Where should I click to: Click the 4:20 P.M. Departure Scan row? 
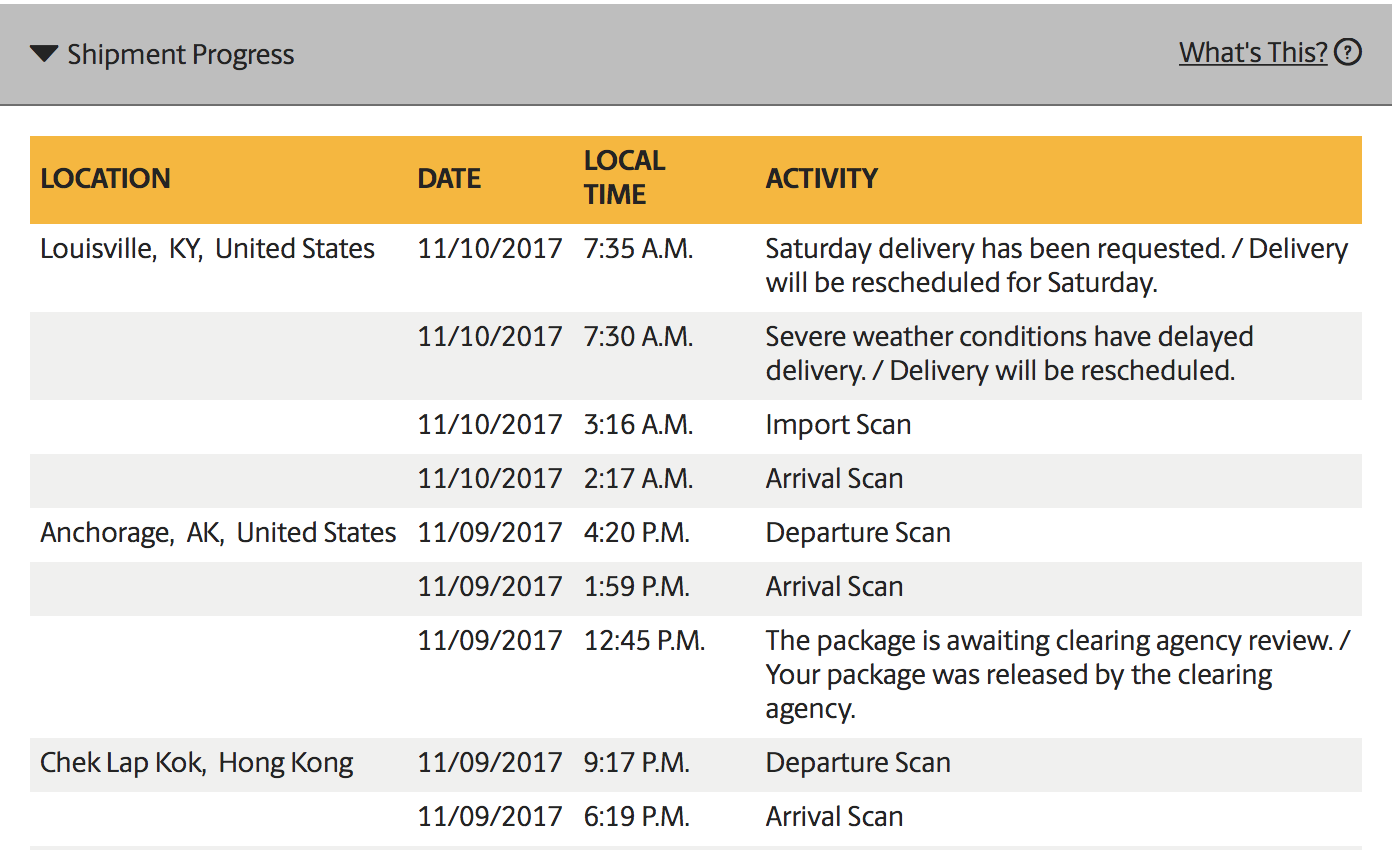pos(696,532)
